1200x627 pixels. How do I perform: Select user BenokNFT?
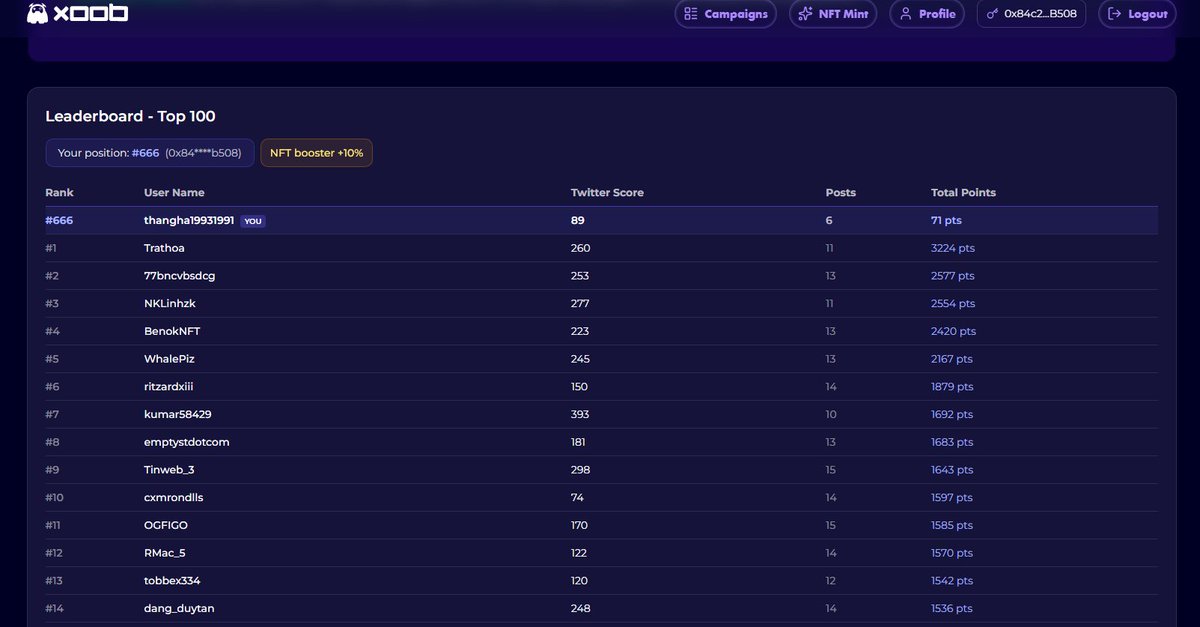[x=172, y=331]
